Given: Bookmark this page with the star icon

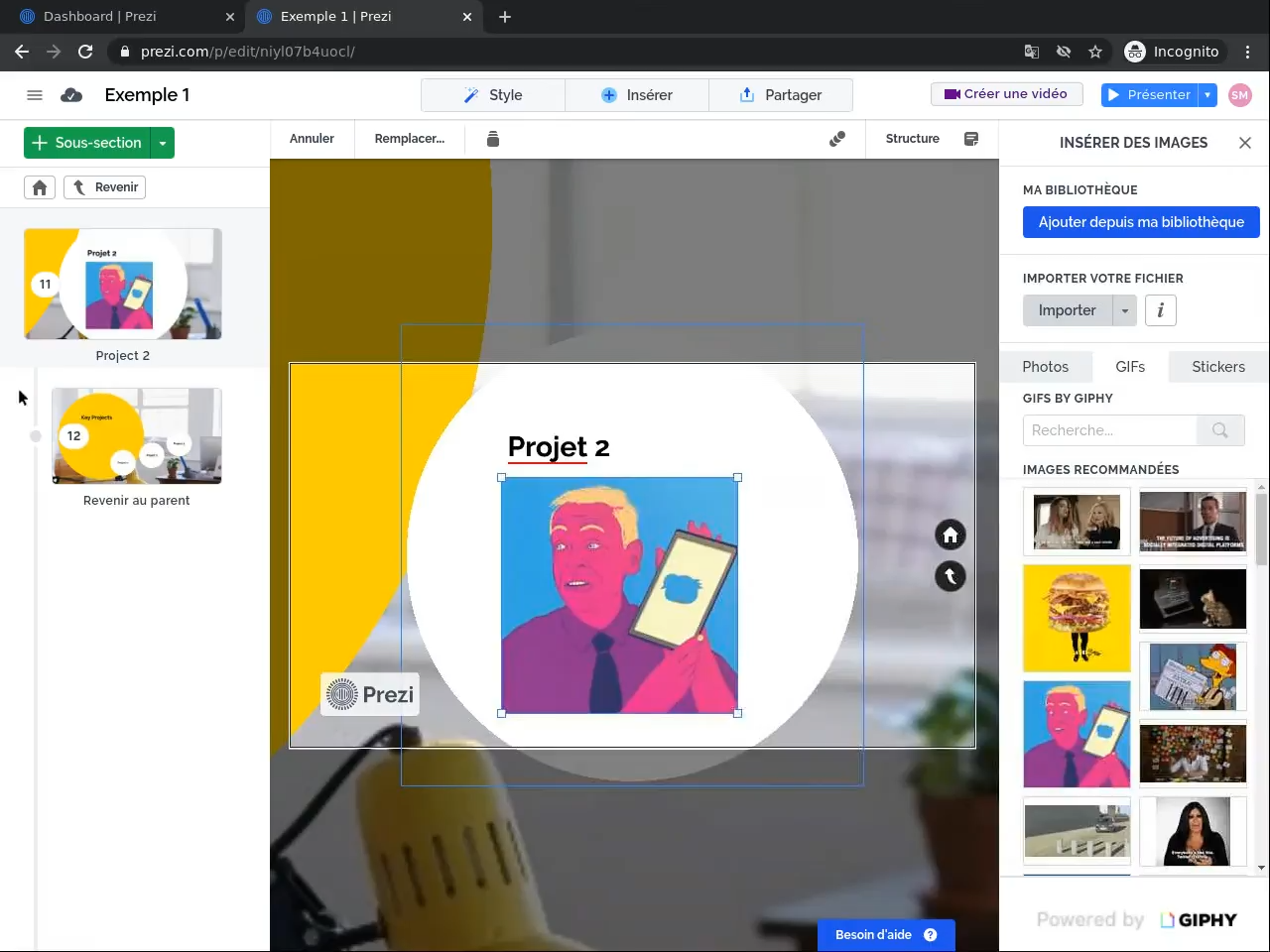Looking at the screenshot, I should [1095, 52].
